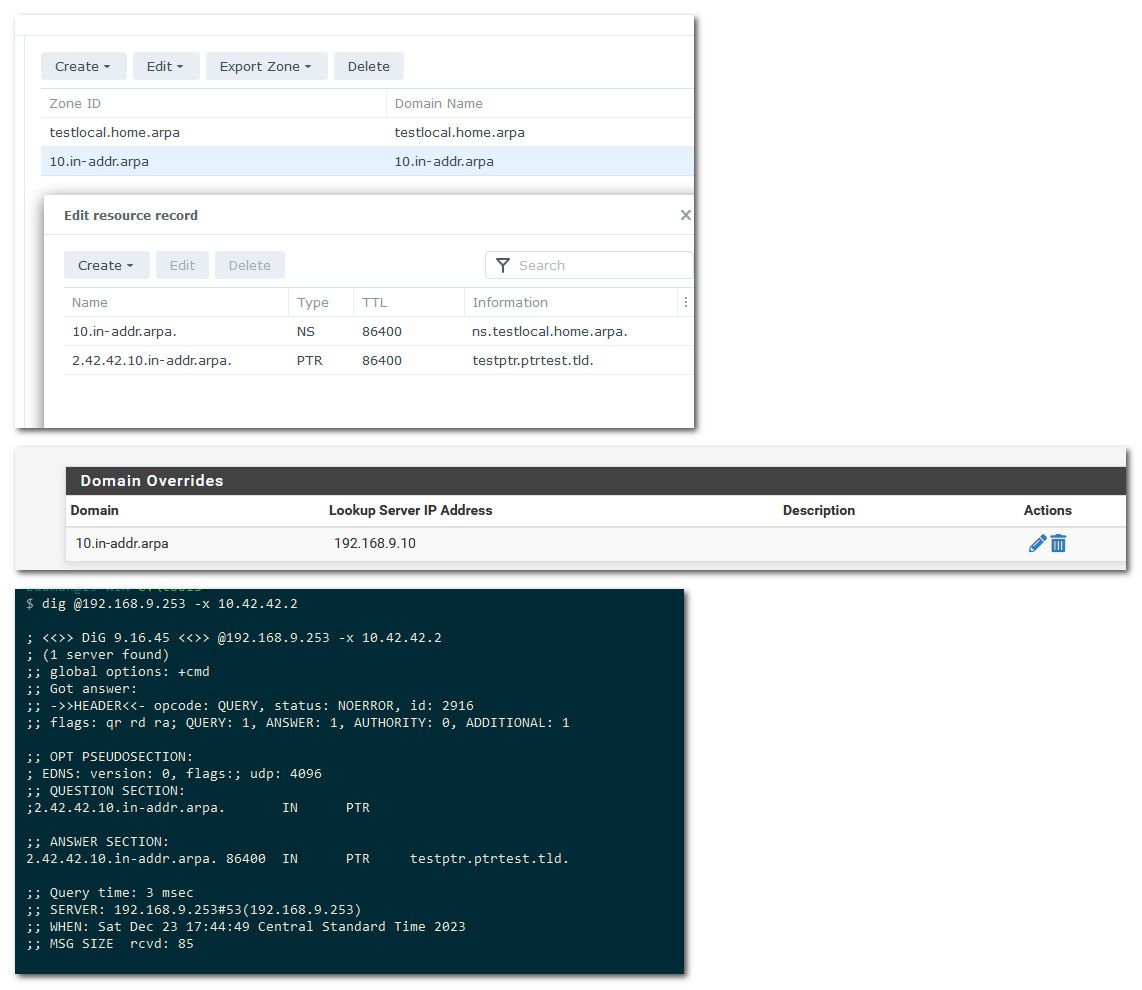Click the SERVER line in terminal output
The image size is (1142, 990).
click(194, 910)
